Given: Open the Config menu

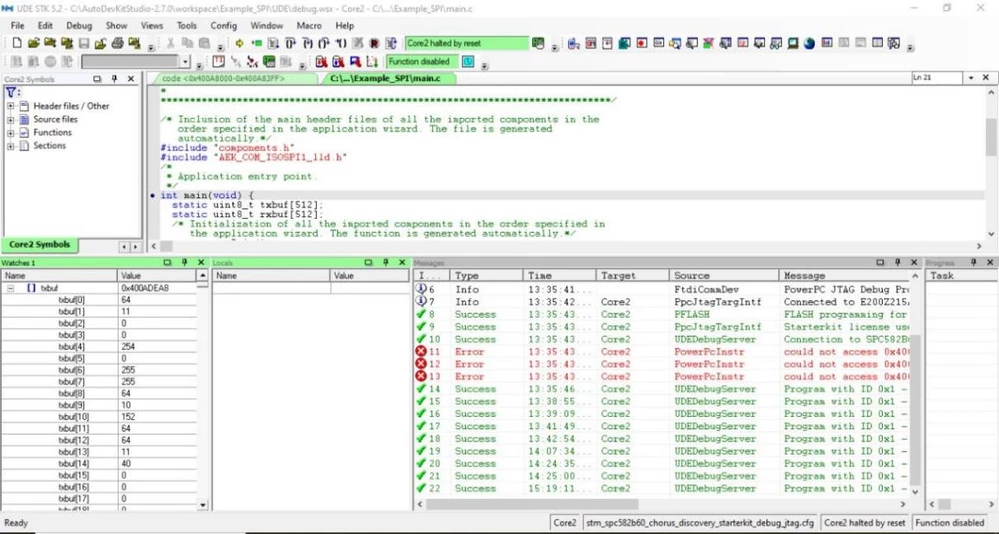Looking at the screenshot, I should coord(224,25).
